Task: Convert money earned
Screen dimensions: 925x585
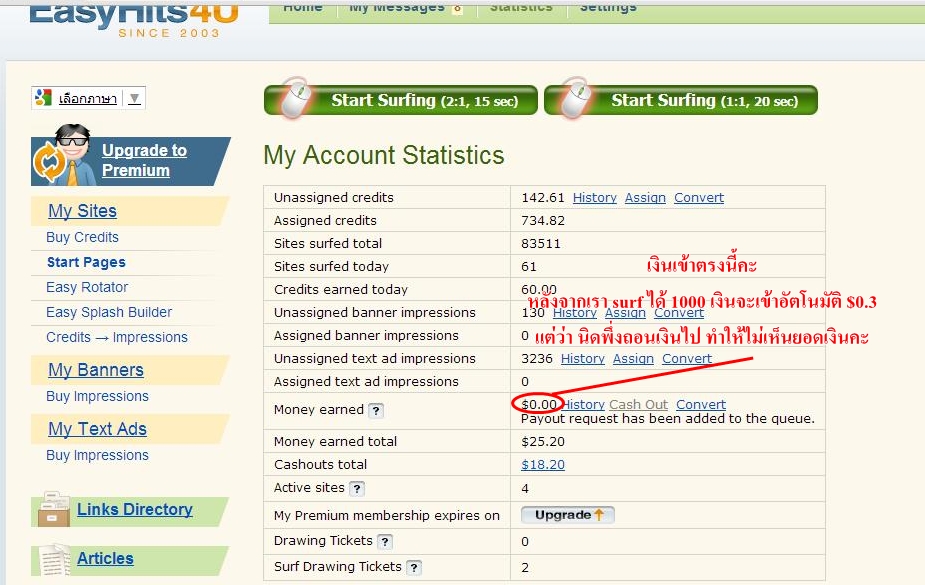Action: [x=701, y=405]
